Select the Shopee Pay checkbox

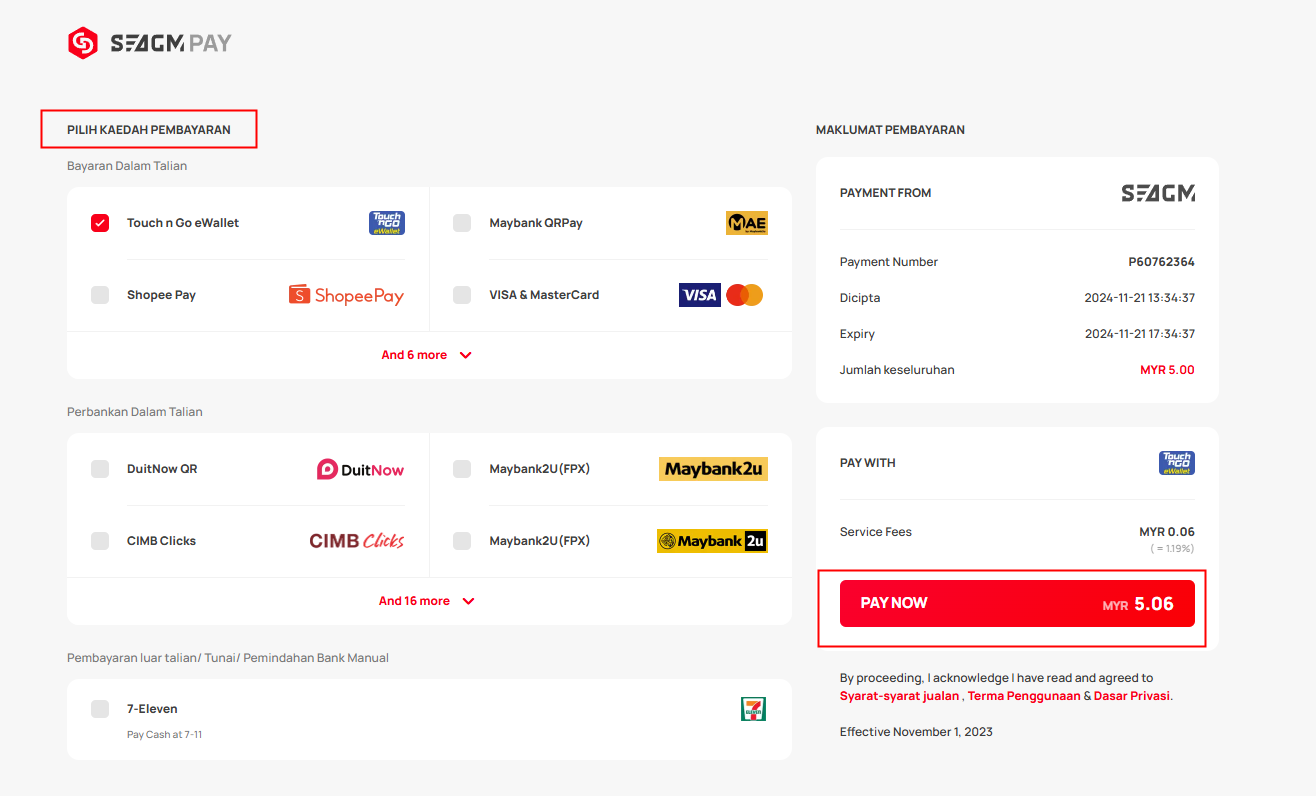click(100, 295)
